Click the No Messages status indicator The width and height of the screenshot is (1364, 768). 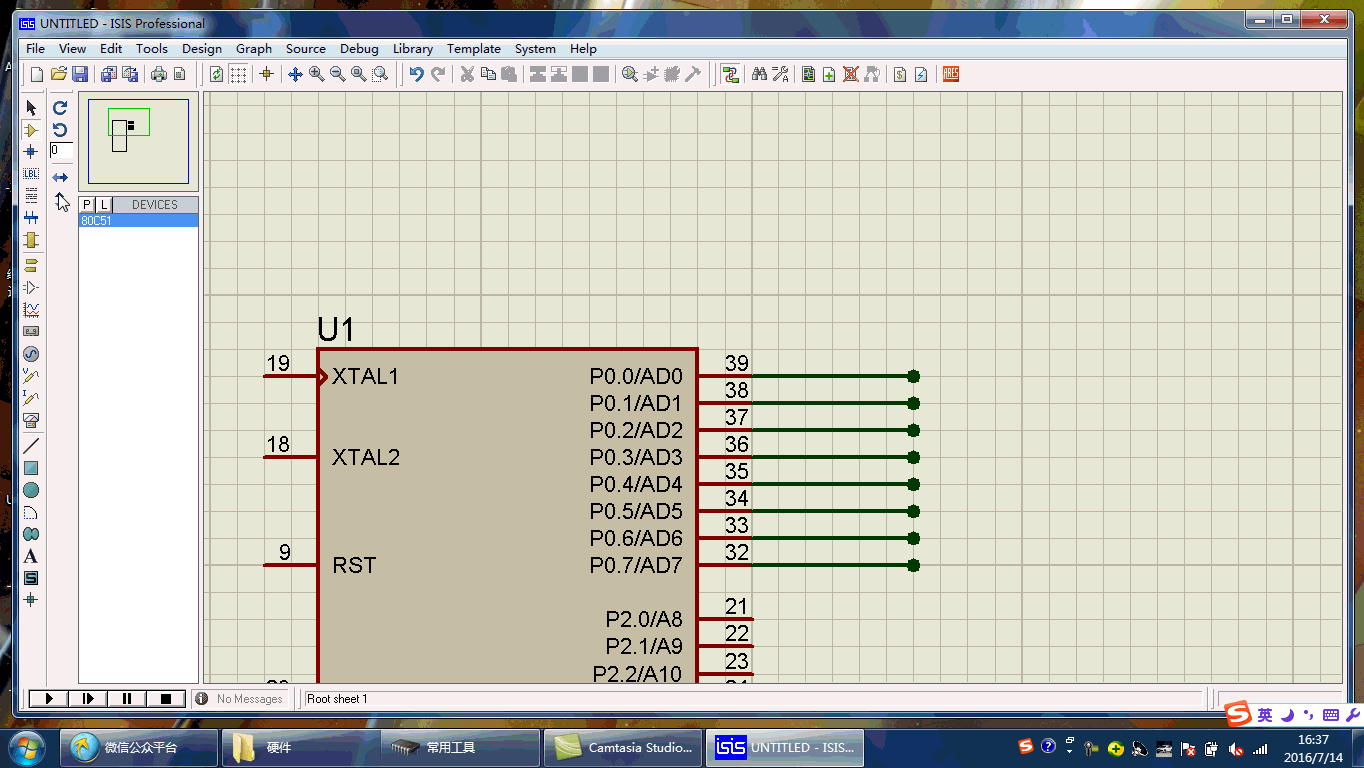[240, 699]
